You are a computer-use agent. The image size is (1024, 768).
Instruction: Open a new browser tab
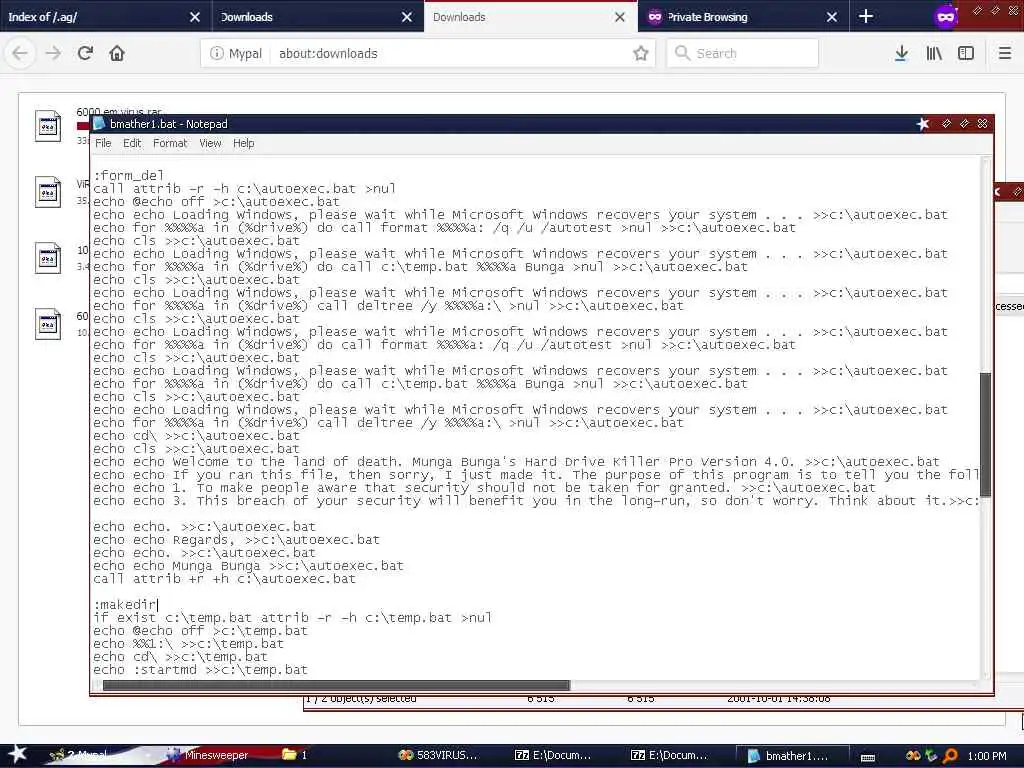tap(866, 16)
